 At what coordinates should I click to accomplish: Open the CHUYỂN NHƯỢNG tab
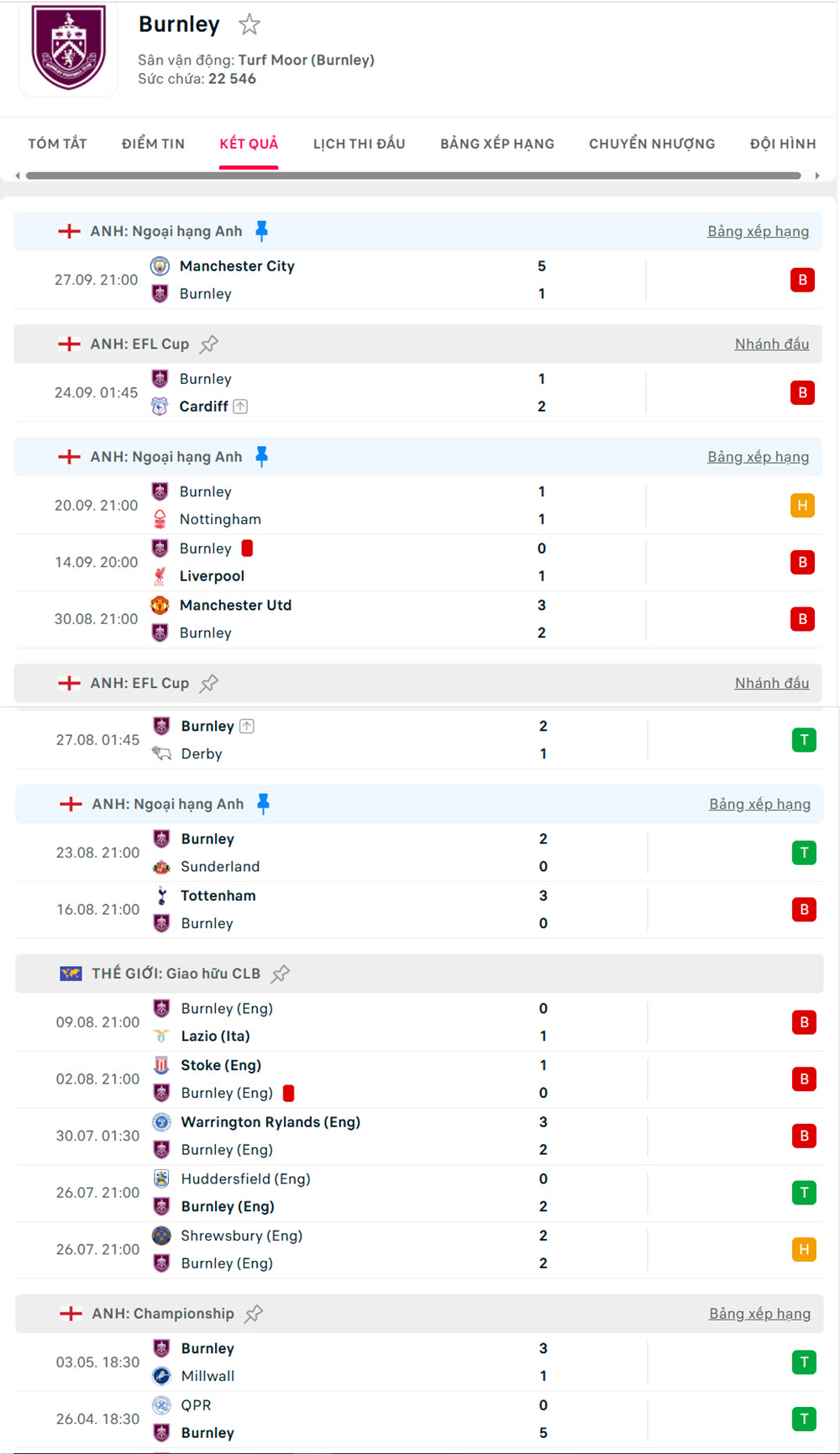[652, 144]
